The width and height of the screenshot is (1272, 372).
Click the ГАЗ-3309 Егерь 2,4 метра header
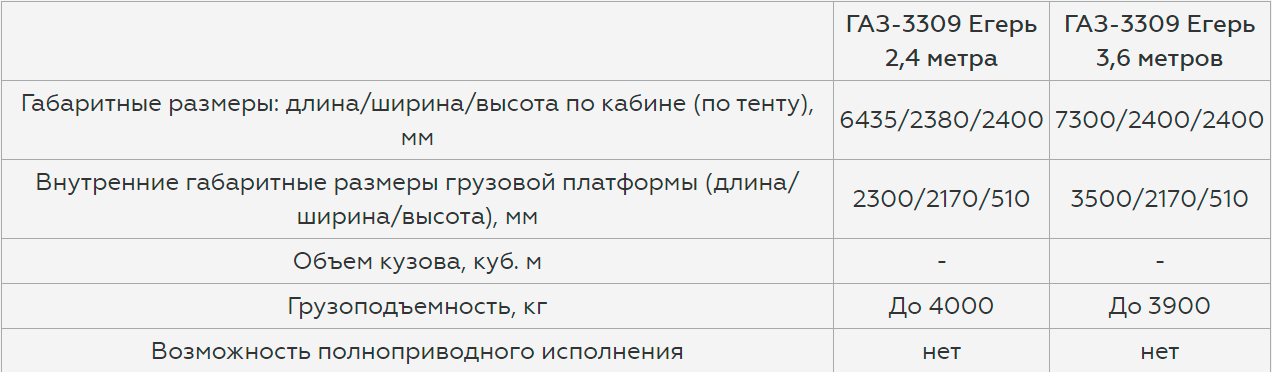(x=941, y=41)
